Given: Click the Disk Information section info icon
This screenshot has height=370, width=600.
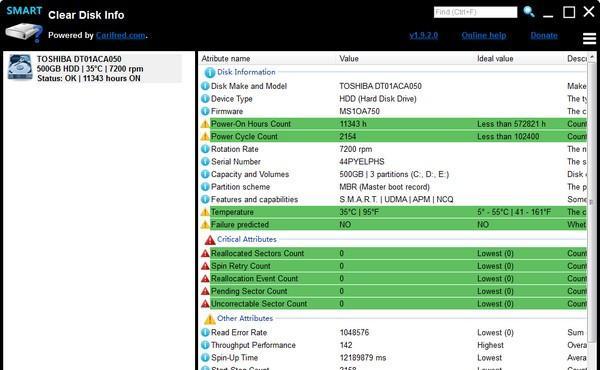Looking at the screenshot, I should (x=209, y=72).
